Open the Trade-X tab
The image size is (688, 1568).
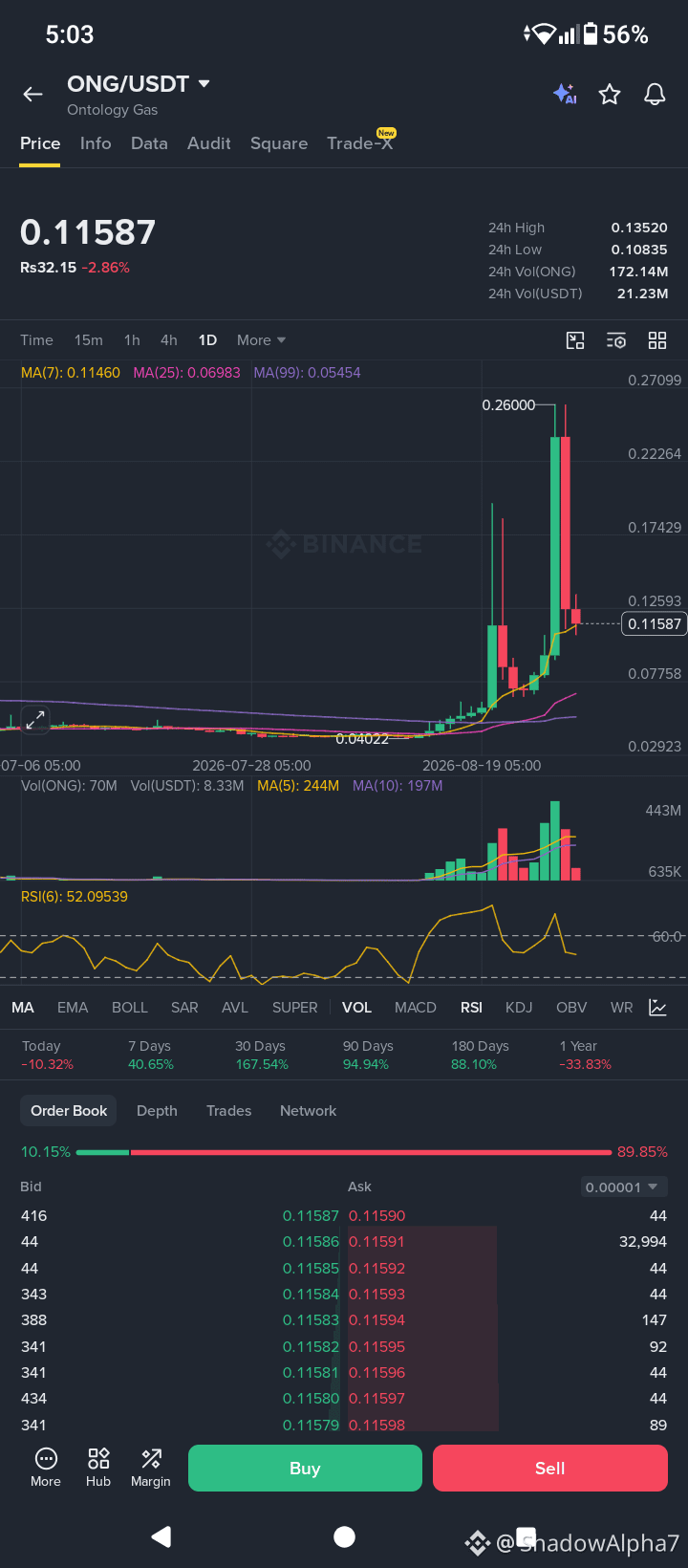tap(360, 142)
